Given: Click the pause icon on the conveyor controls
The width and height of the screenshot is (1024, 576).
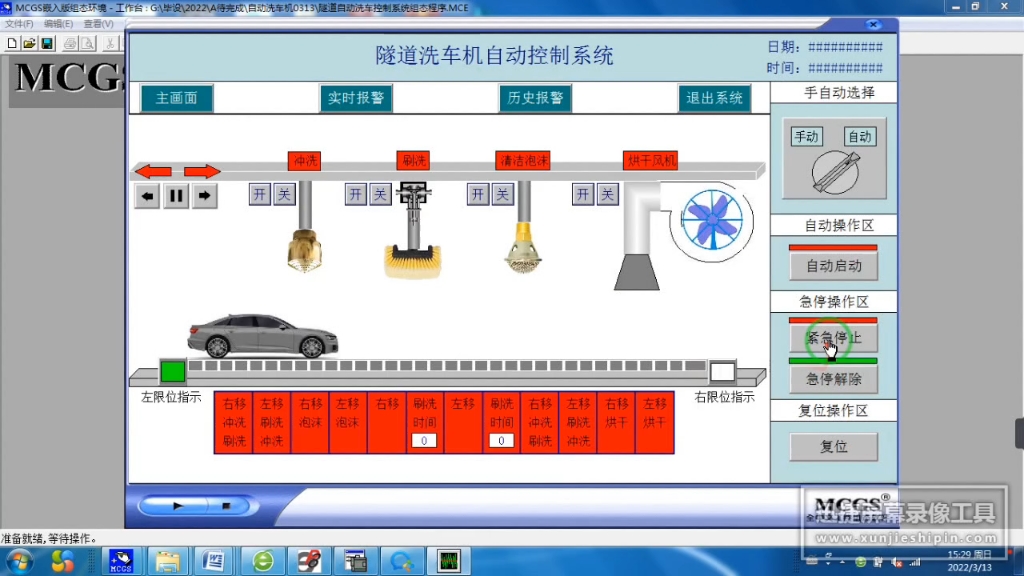Looking at the screenshot, I should (x=175, y=196).
